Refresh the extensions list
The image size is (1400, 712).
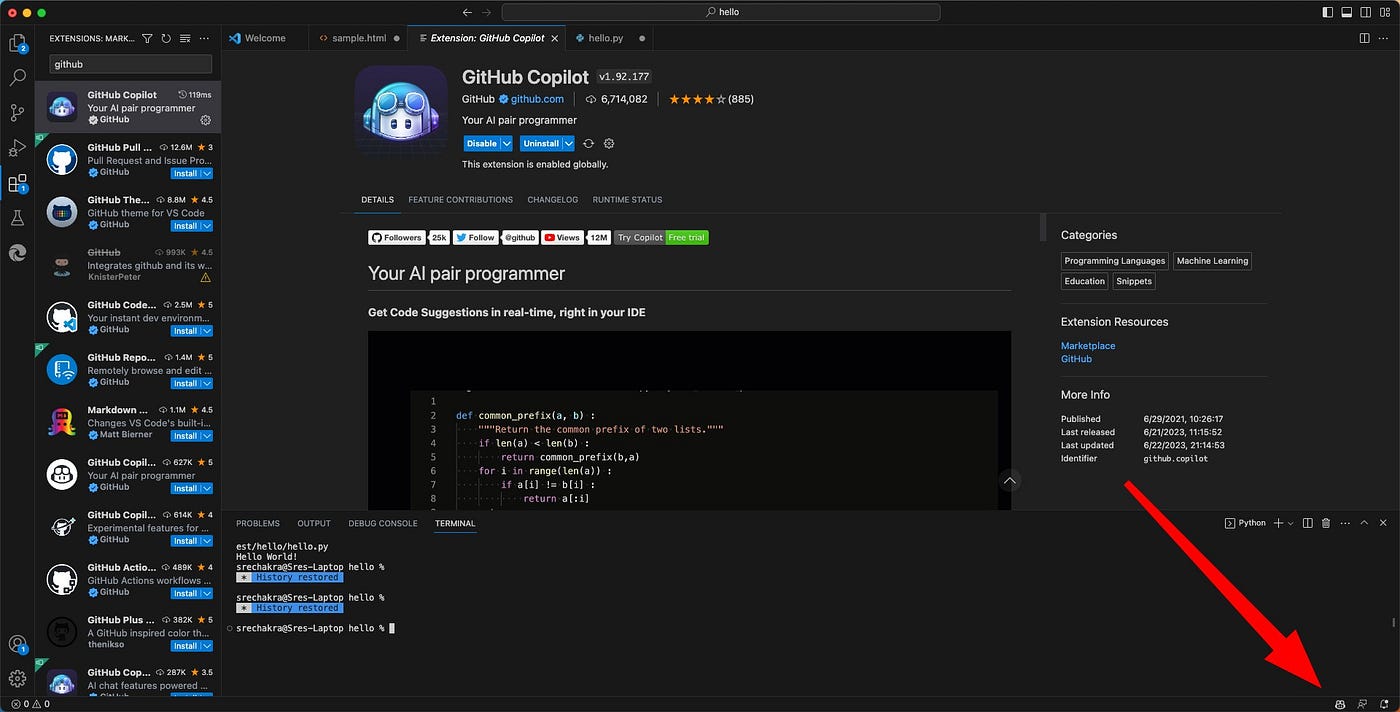166,38
